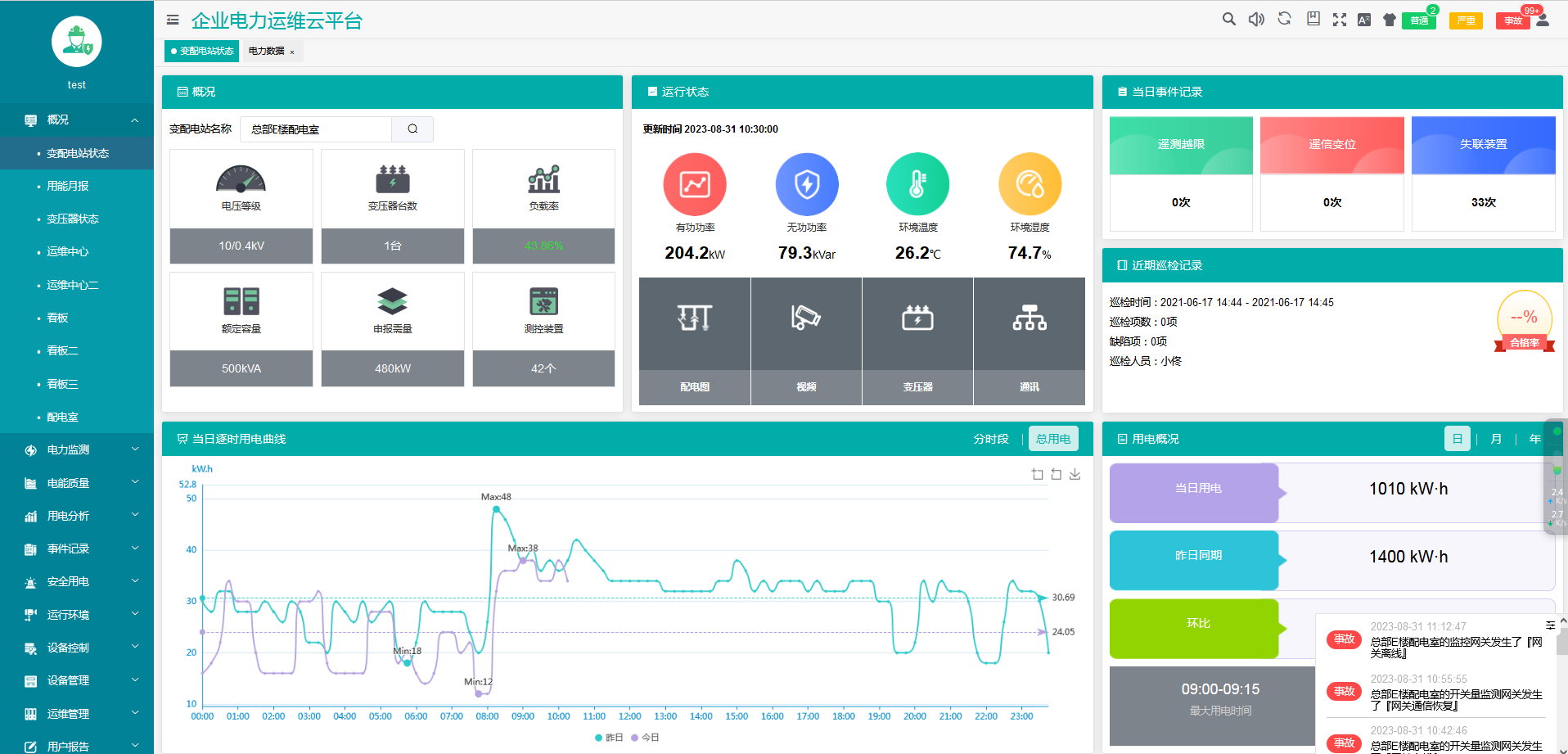Expand the 安全用电 sidebar menu
Image resolution: width=1568 pixels, height=754 pixels.
77,581
